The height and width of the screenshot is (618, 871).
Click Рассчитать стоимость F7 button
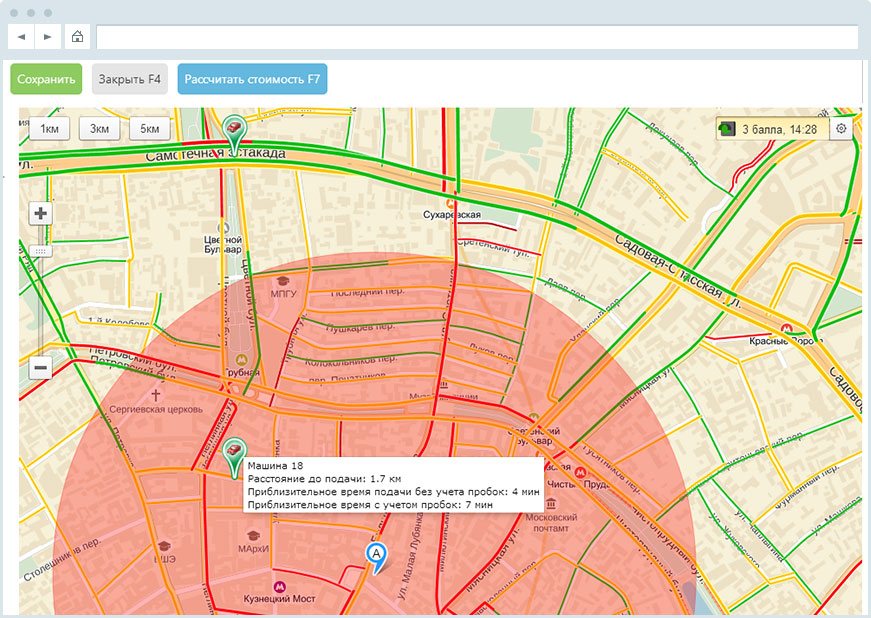pos(252,79)
